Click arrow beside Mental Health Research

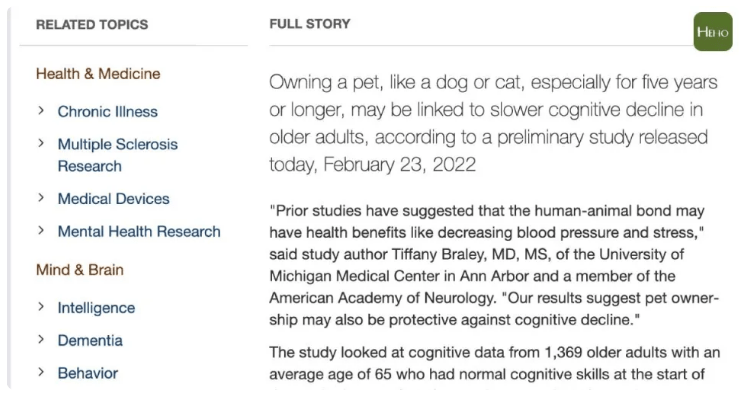pyautogui.click(x=41, y=231)
